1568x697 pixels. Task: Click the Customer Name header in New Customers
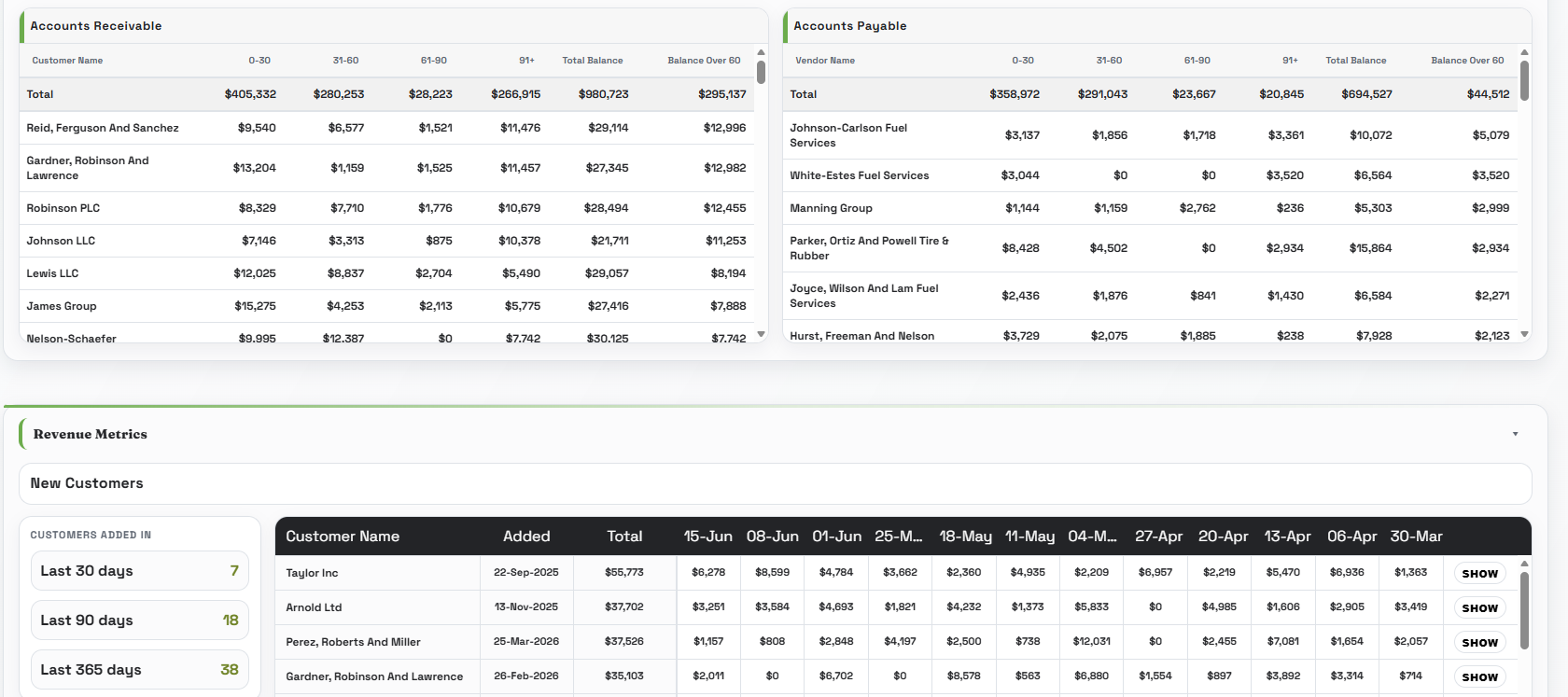tap(343, 537)
